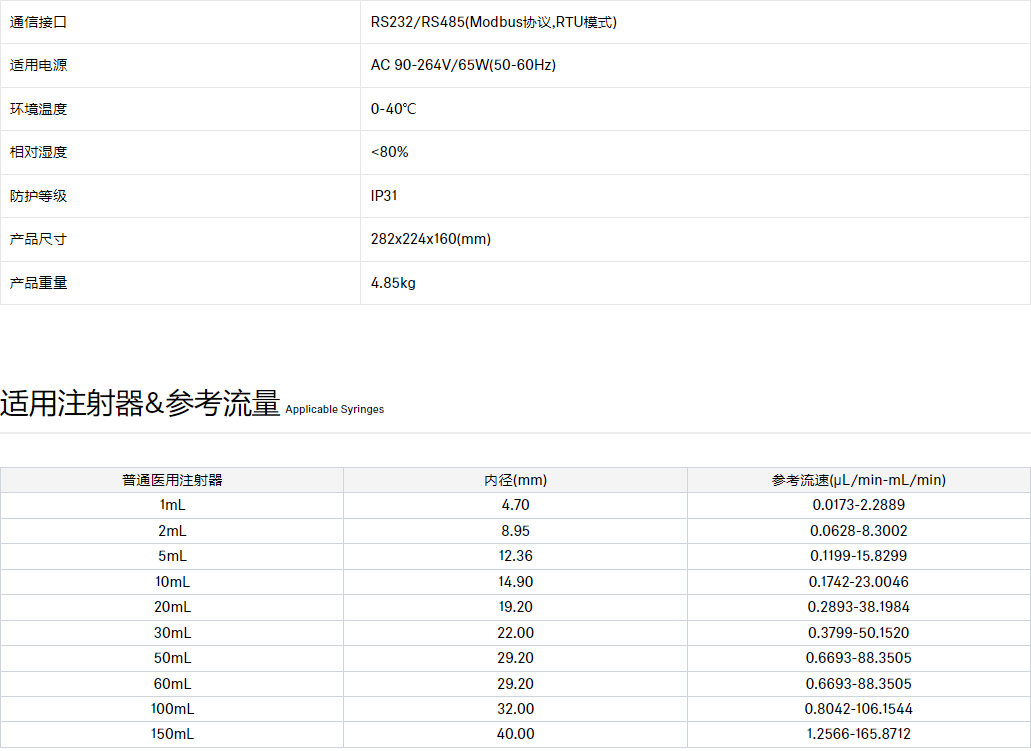
Task: Click the 100mL syringe row cell
Action: 172,709
